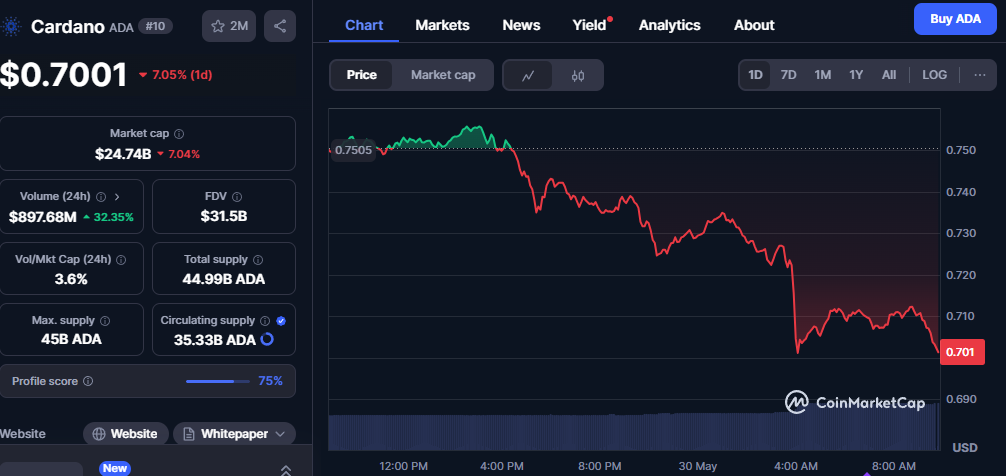This screenshot has width=1006, height=476.
Task: Open the Analytics tab
Action: (669, 25)
